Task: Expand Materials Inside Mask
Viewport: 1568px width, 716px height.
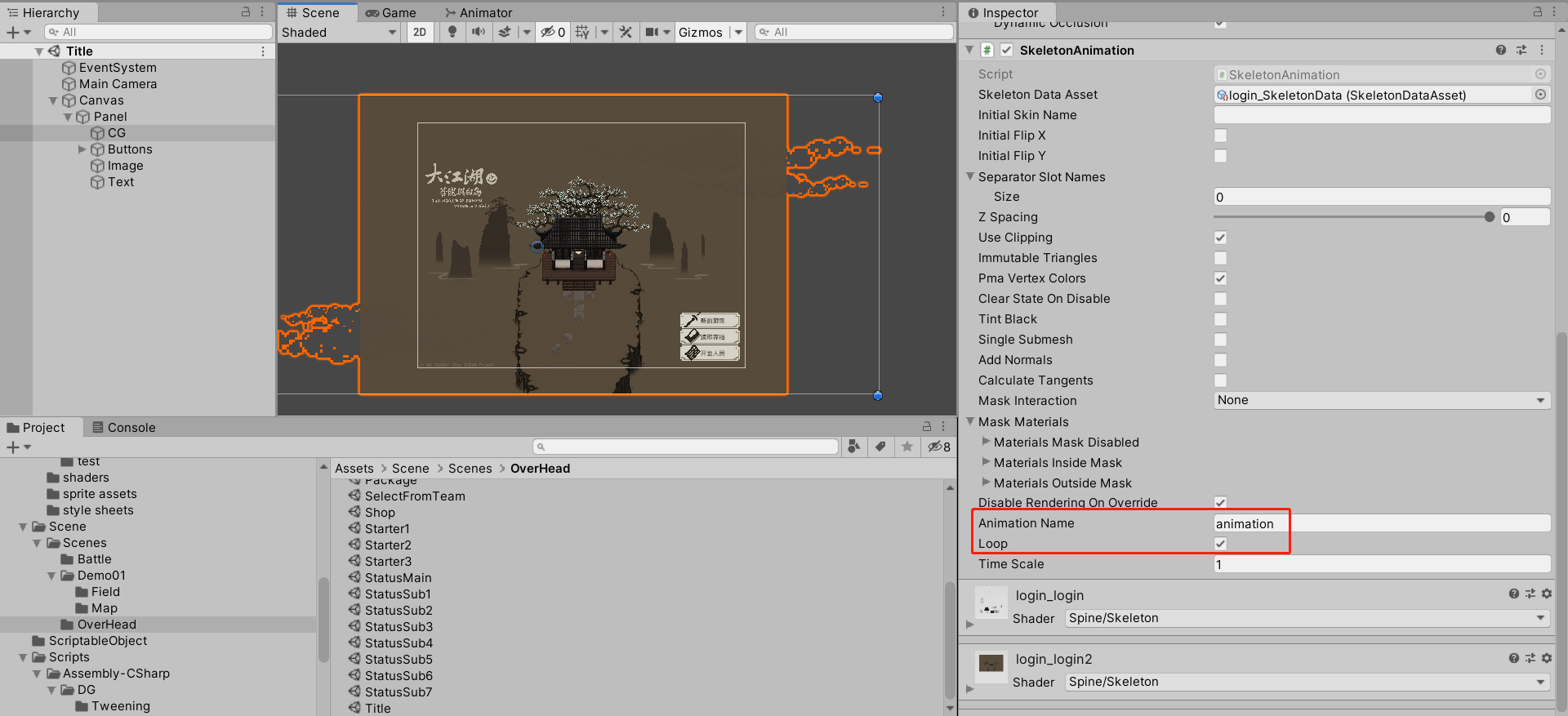Action: 986,462
